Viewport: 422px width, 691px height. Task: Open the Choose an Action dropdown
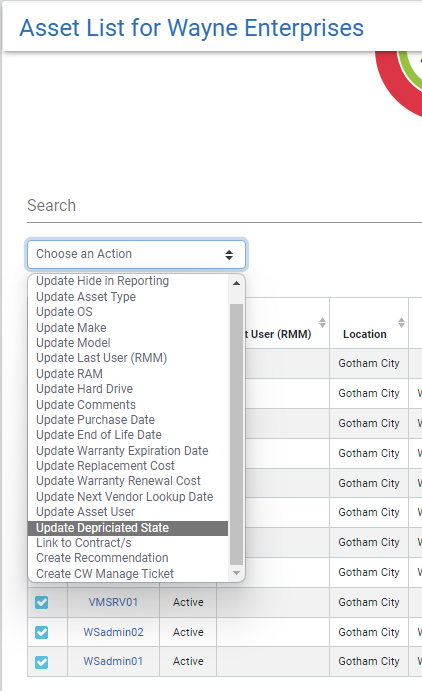coord(137,254)
